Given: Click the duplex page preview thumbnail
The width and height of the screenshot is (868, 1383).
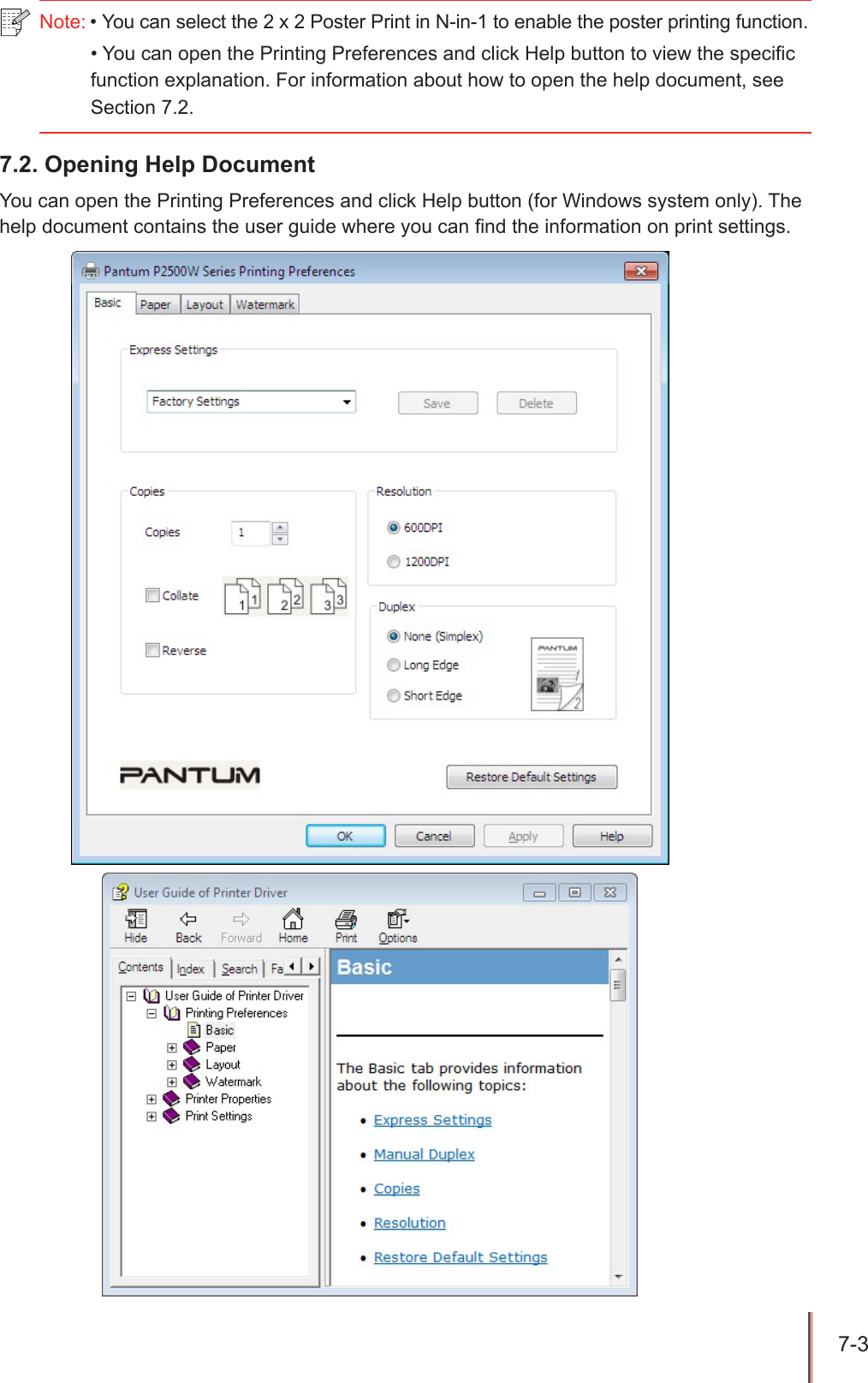Looking at the screenshot, I should (557, 674).
